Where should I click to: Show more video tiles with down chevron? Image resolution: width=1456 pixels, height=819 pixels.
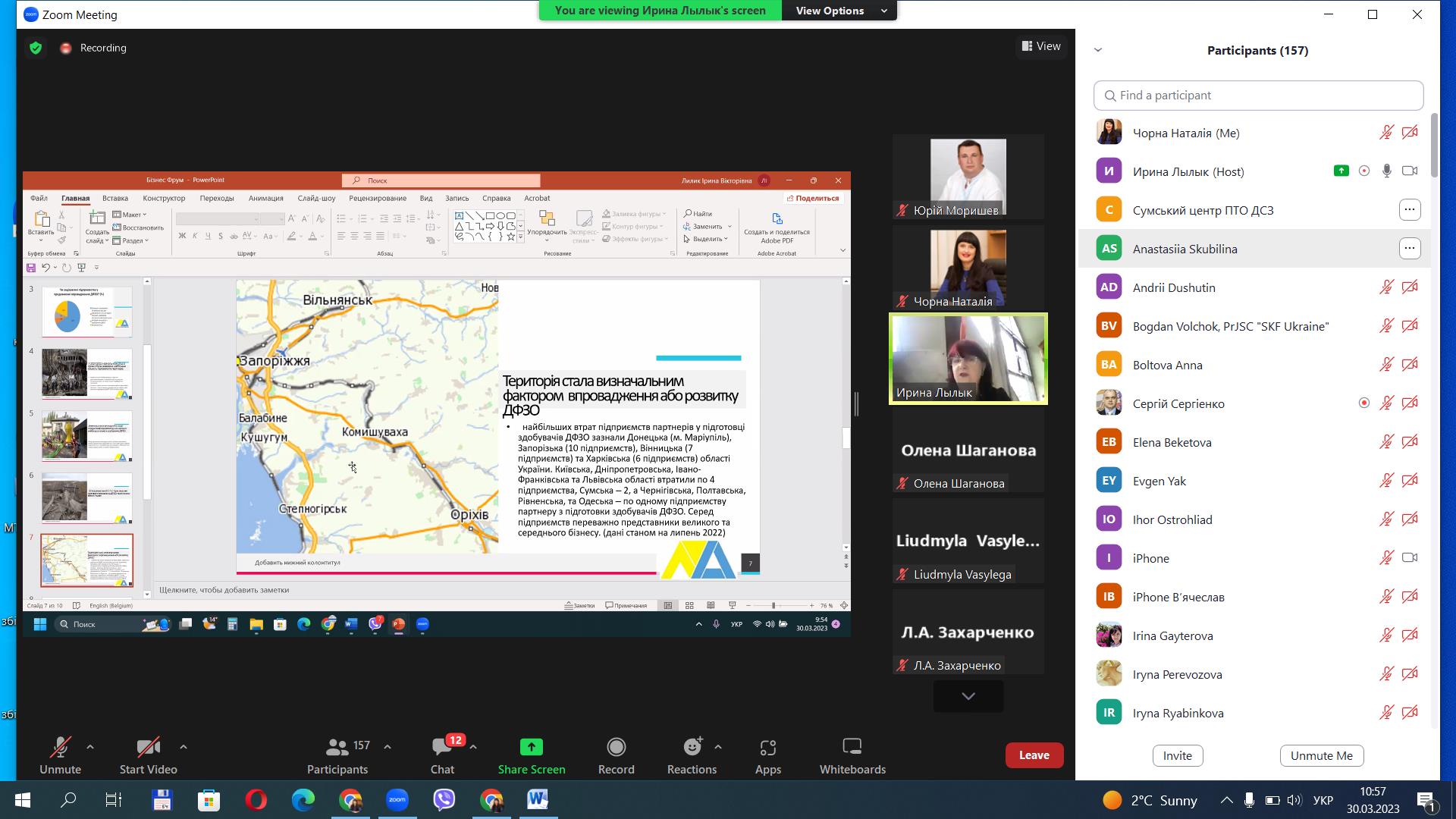968,696
